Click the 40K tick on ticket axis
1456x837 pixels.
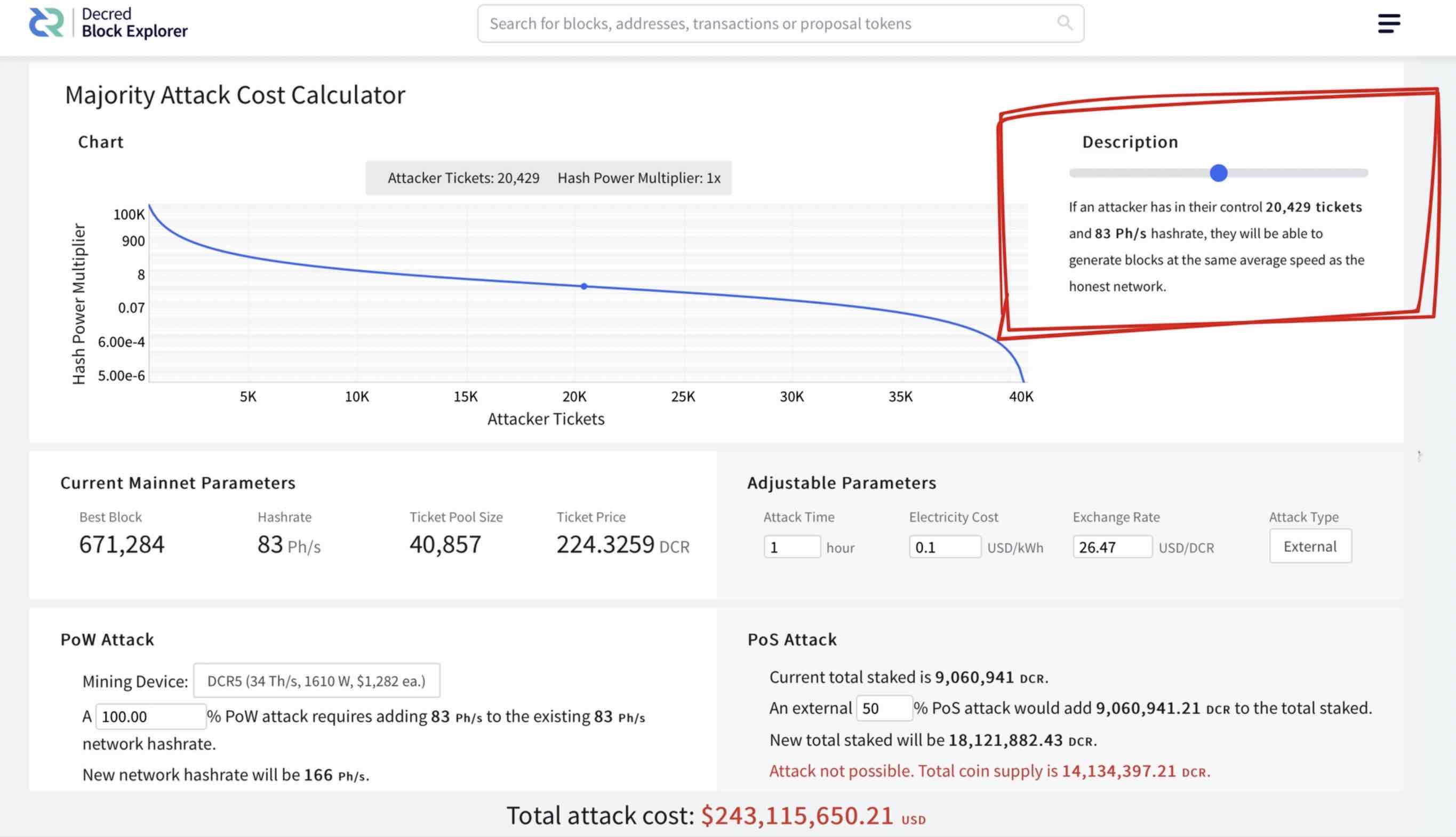tap(1021, 397)
